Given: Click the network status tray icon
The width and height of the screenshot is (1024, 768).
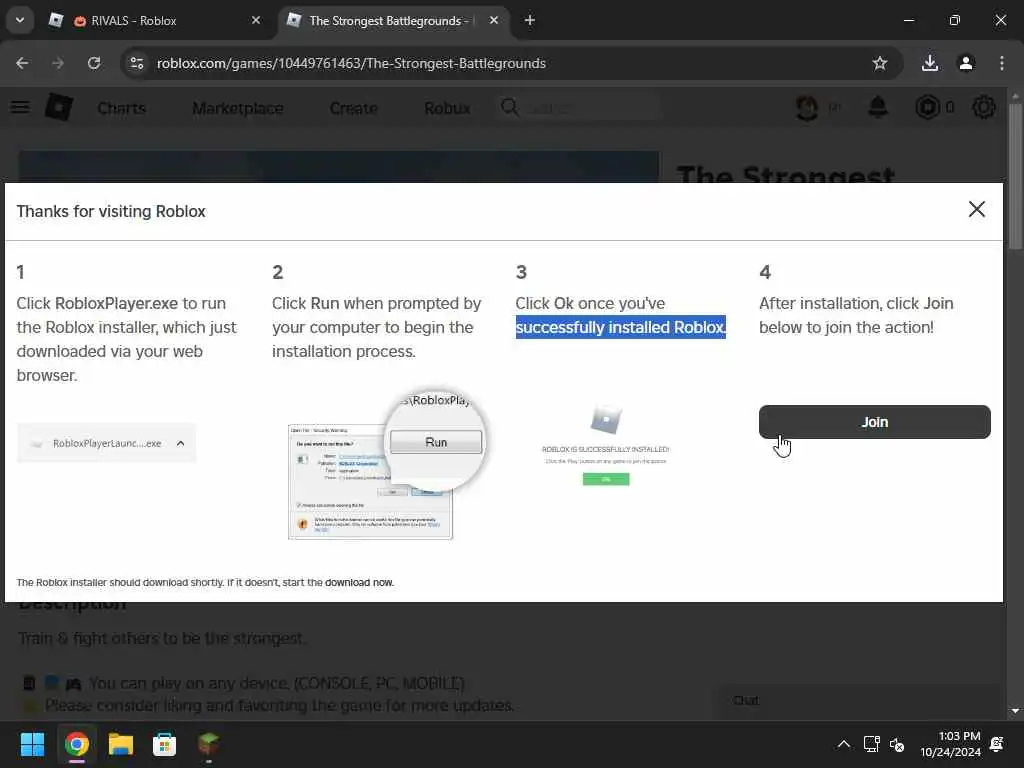Looking at the screenshot, I should coord(871,744).
